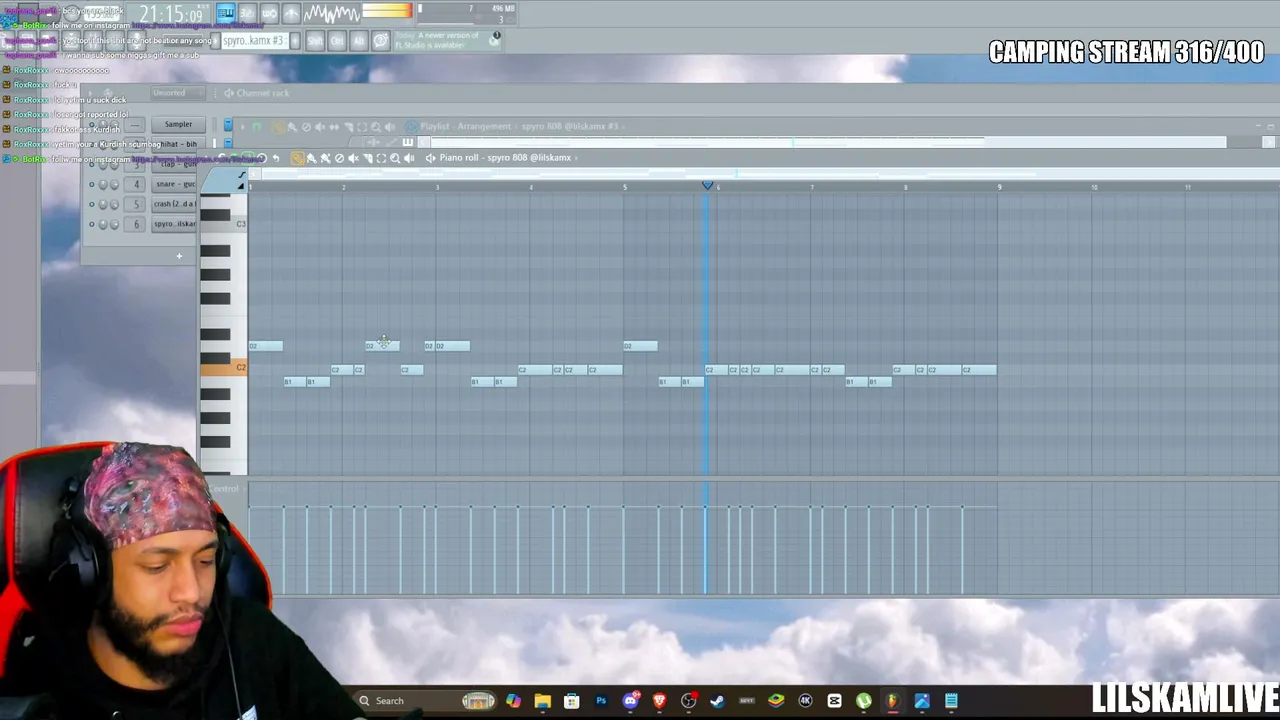The width and height of the screenshot is (1280, 720).
Task: Select the playback speaker tool in Piano roll
Action: pyautogui.click(x=409, y=158)
